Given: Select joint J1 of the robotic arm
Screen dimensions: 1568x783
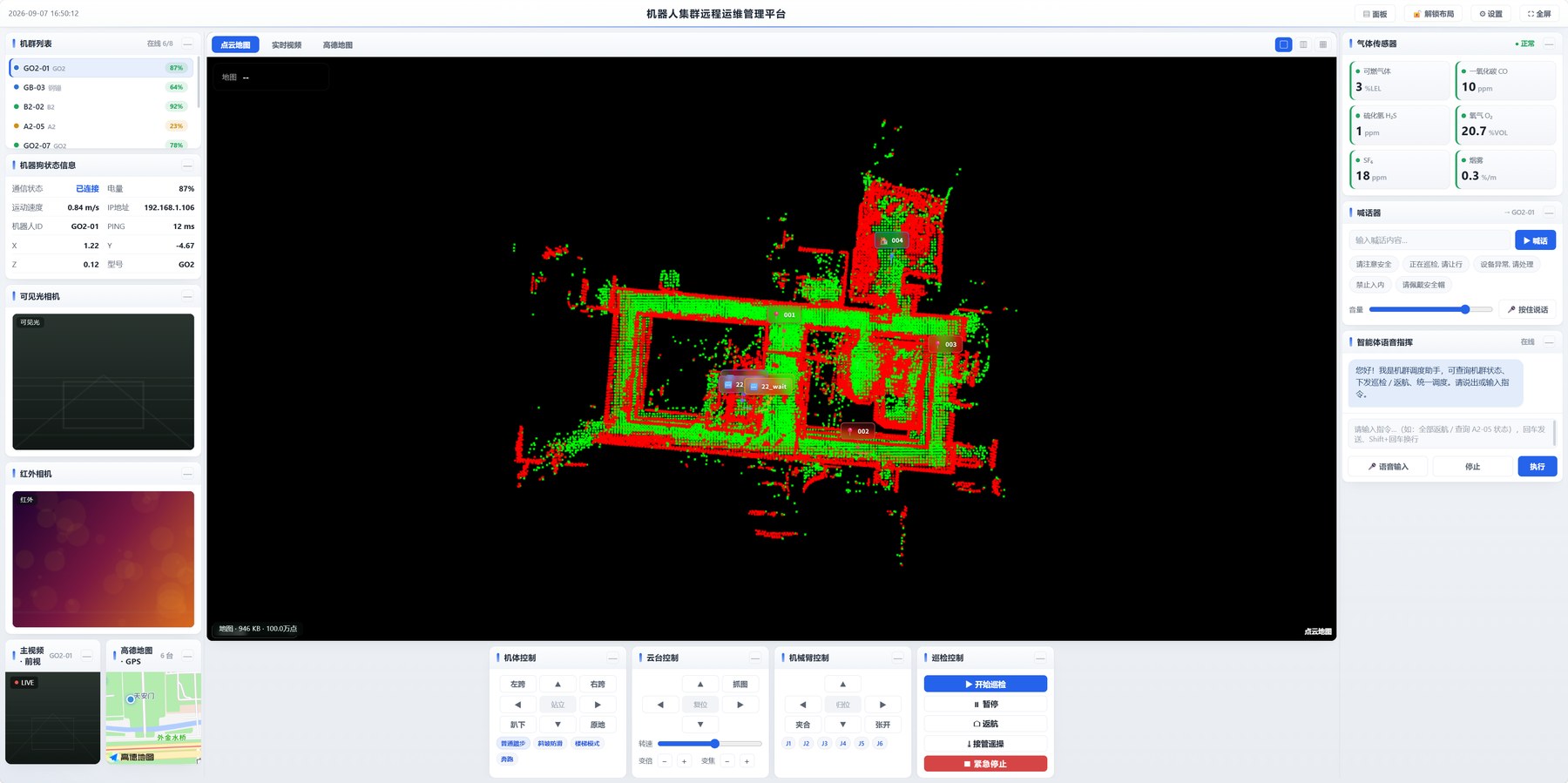Looking at the screenshot, I should pos(788,744).
